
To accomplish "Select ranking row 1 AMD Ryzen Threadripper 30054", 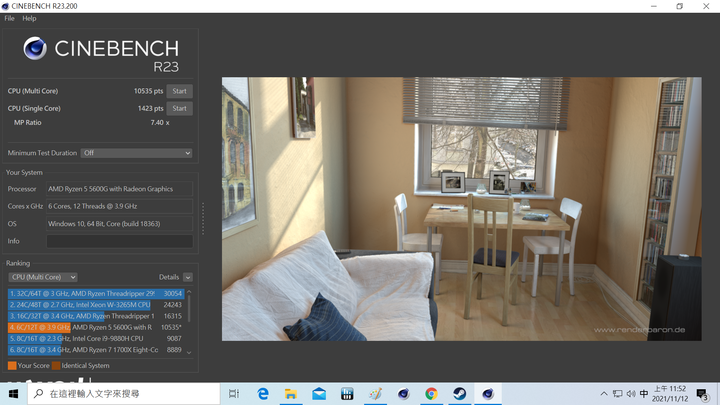I will point(96,293).
